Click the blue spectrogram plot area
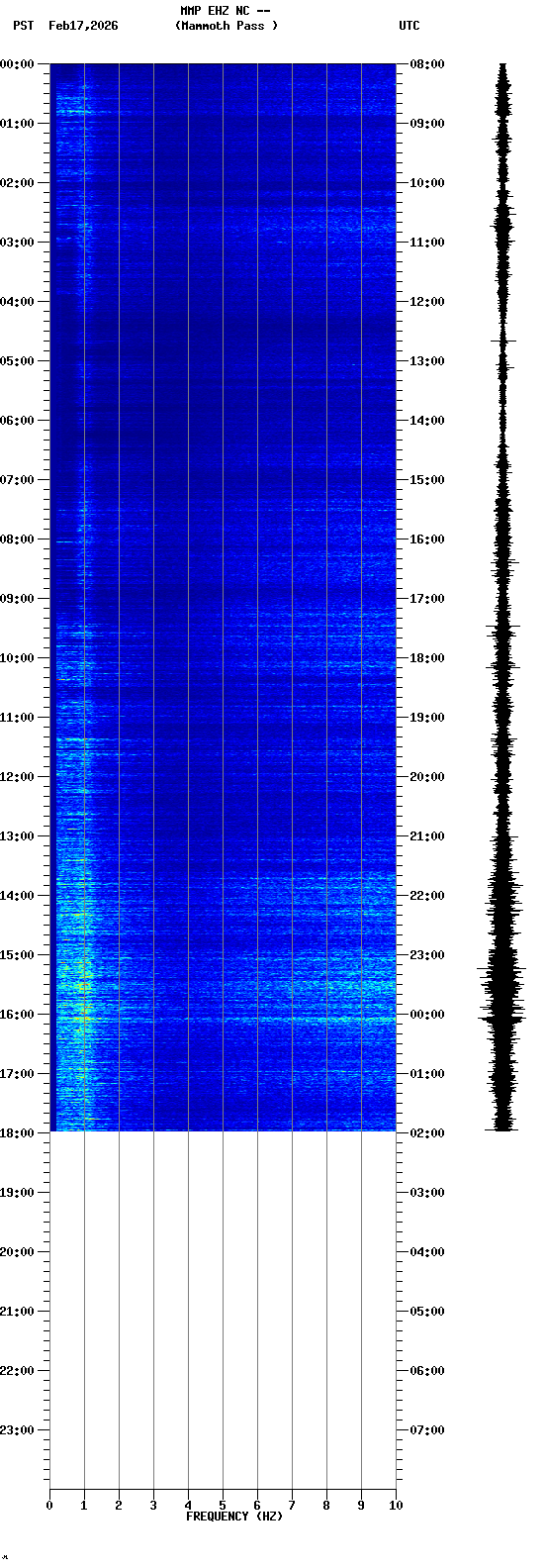Screen dimensions: 546x1568 pyautogui.click(x=223, y=597)
